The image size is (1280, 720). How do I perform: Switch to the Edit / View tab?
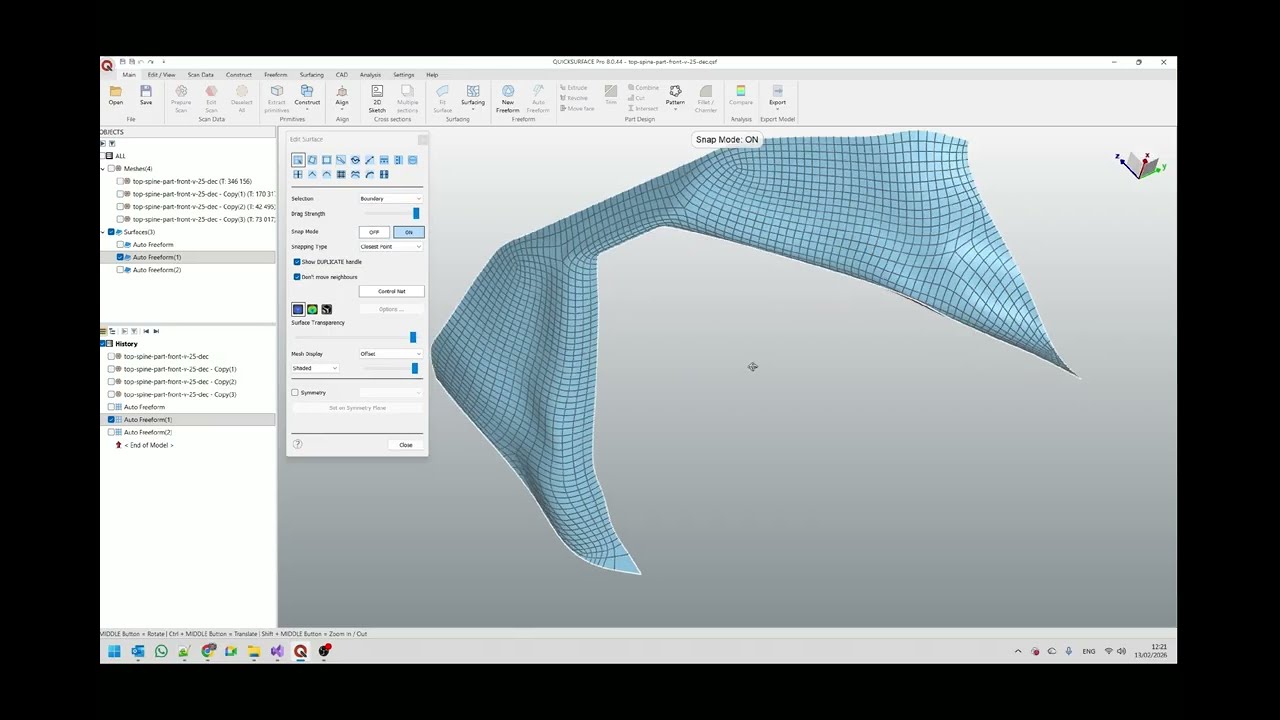(161, 75)
